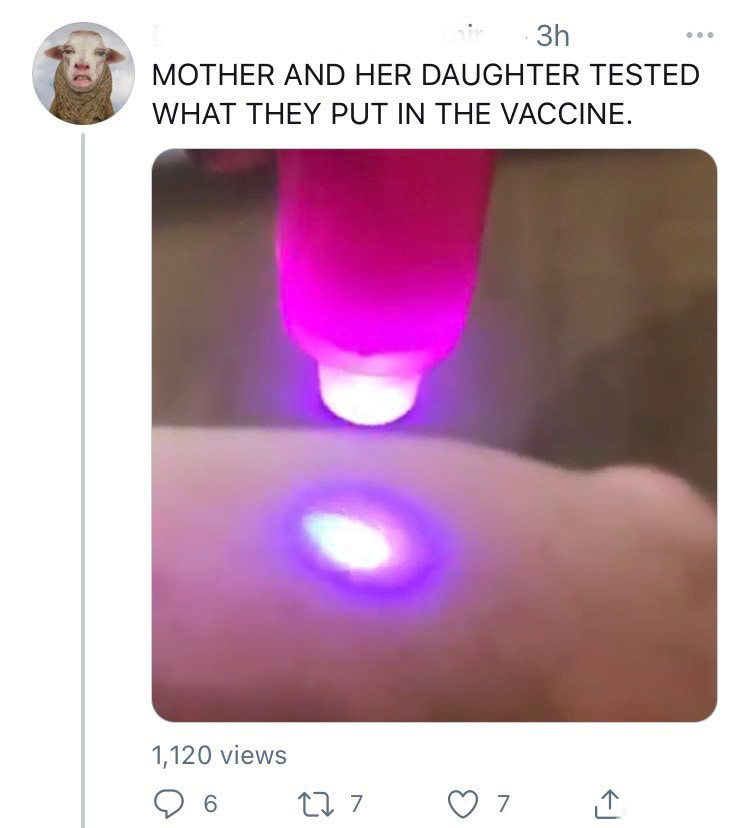Click the 3h timestamp link
Screen dimensions: 749x828
552,36
